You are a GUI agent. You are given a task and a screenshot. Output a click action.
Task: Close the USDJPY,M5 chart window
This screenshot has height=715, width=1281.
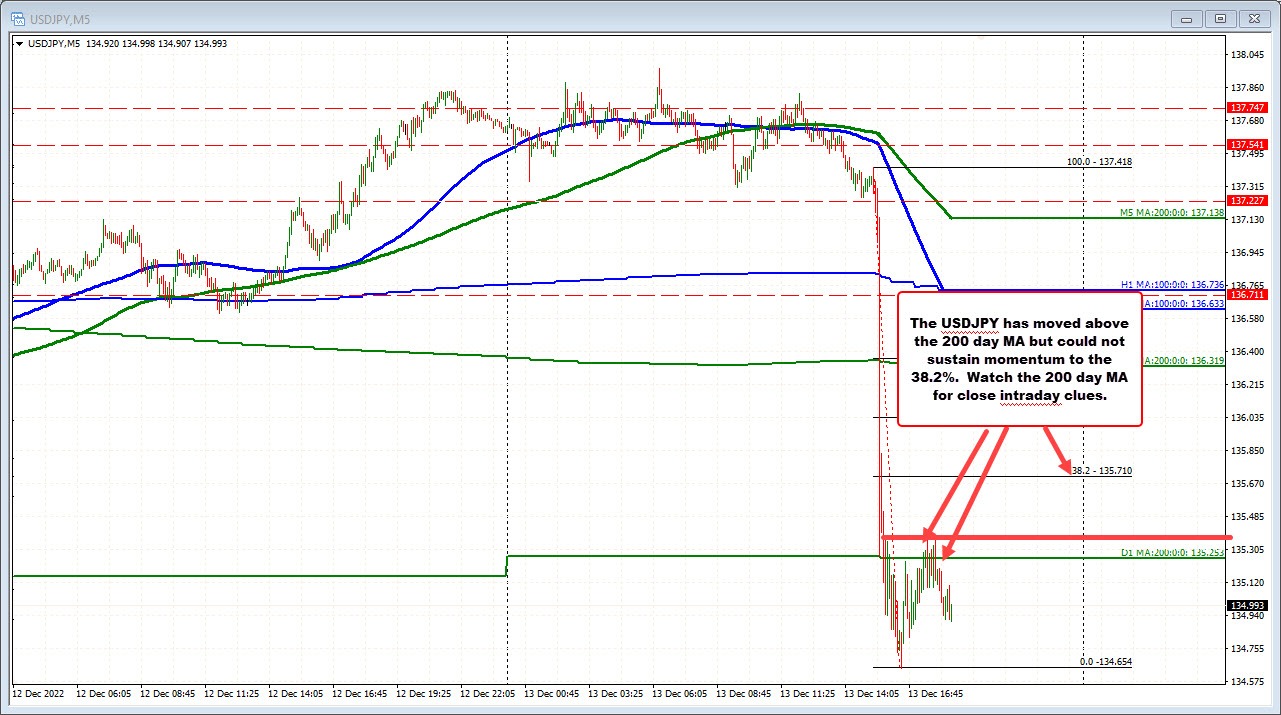(x=1253, y=18)
